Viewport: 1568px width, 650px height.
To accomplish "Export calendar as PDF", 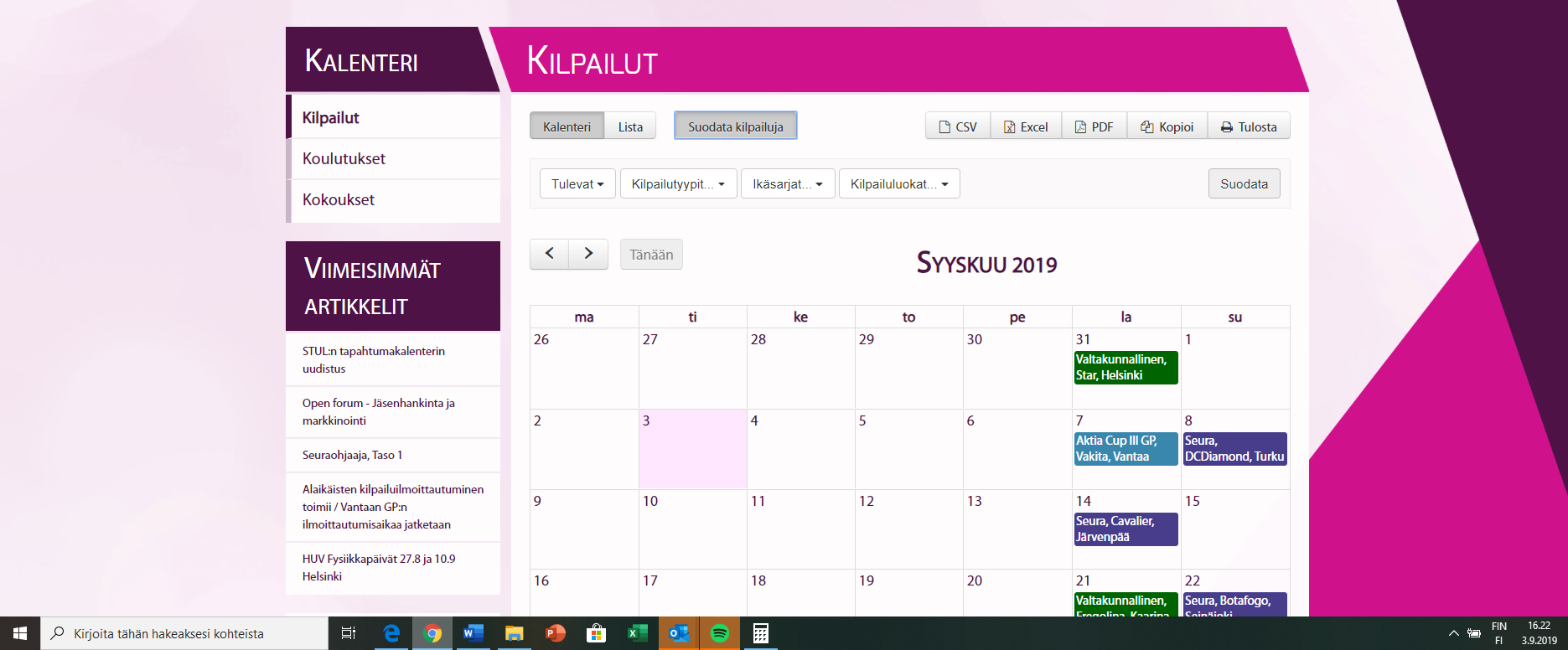I will coord(1094,126).
